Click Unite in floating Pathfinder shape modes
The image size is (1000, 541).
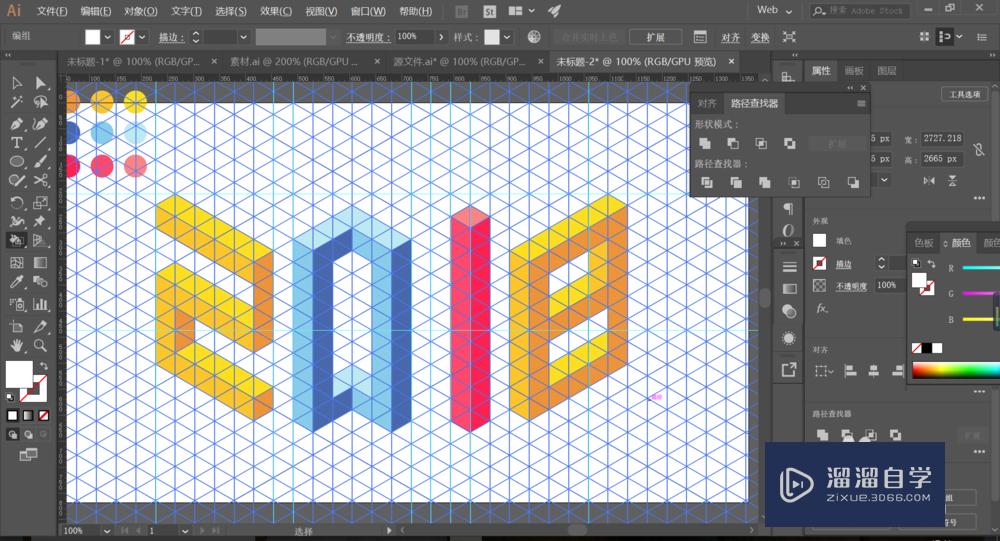pyautogui.click(x=705, y=144)
